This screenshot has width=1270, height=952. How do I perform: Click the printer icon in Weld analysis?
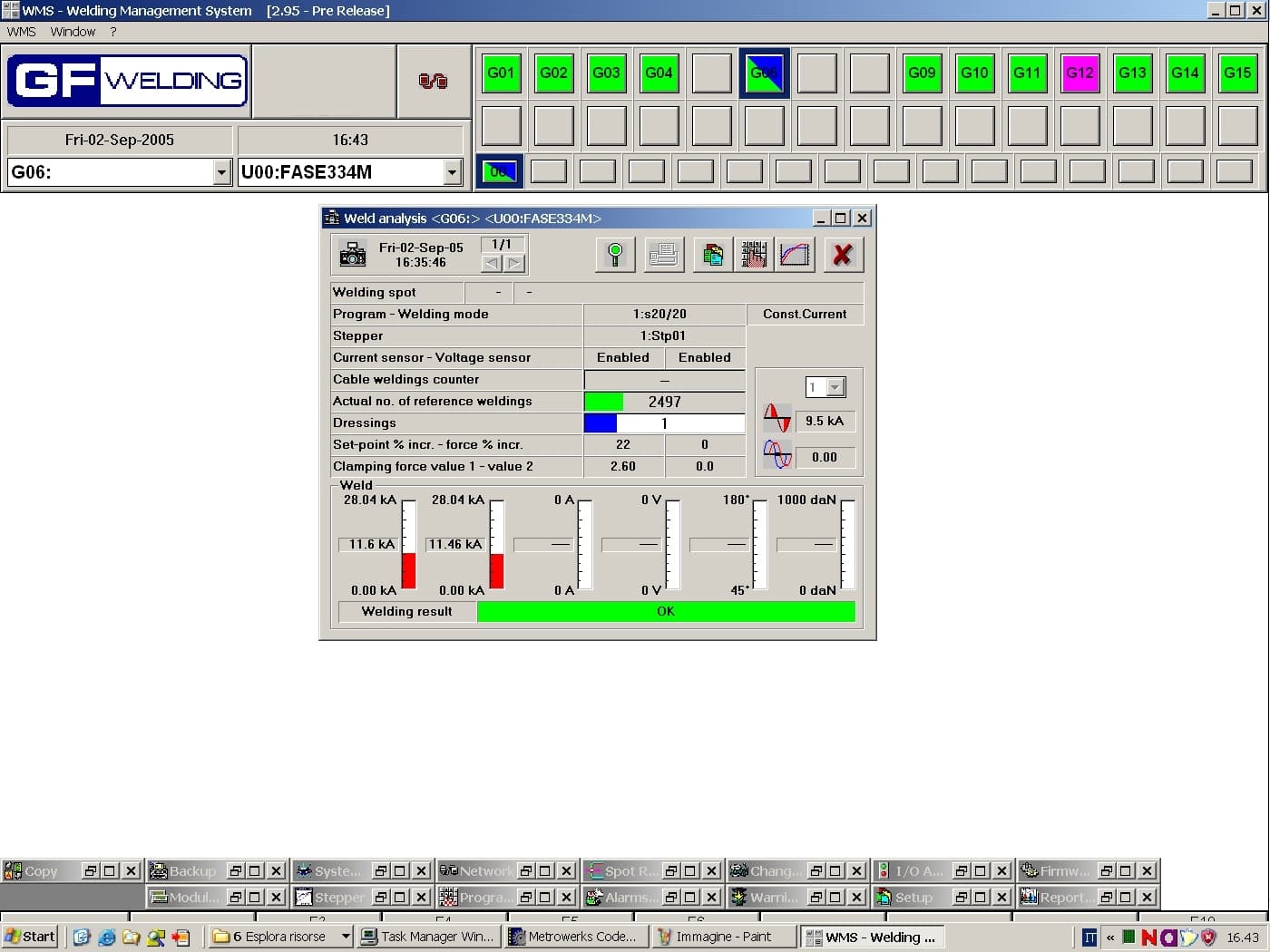pos(664,255)
